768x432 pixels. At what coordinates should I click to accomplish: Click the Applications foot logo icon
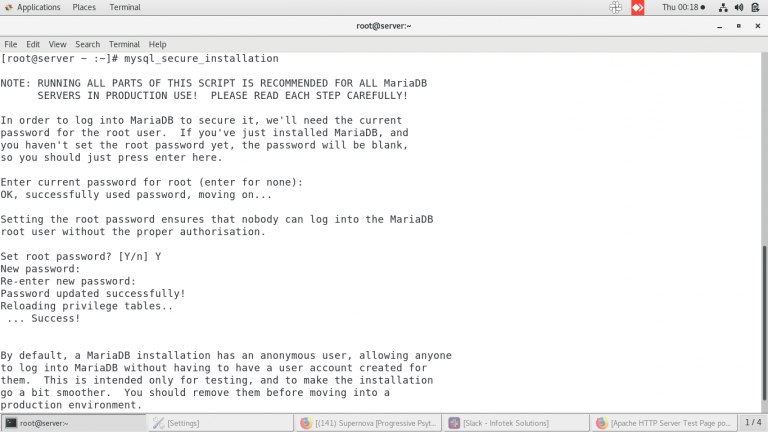(8, 7)
